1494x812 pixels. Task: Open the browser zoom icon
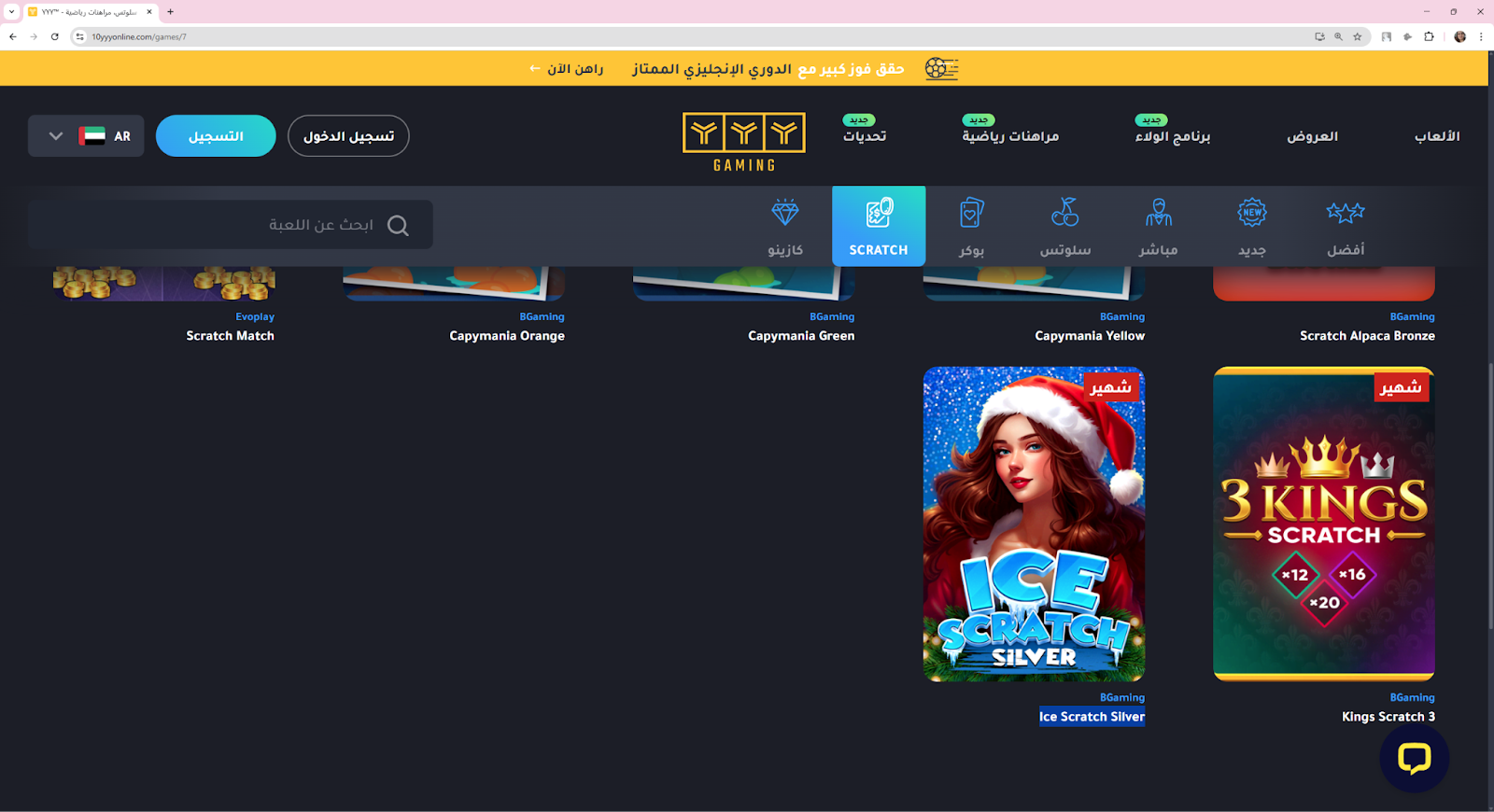pos(1338,36)
